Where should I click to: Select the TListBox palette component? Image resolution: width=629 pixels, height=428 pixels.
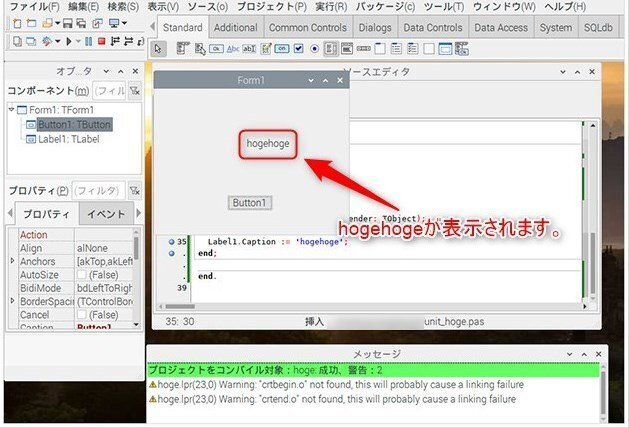click(x=331, y=49)
